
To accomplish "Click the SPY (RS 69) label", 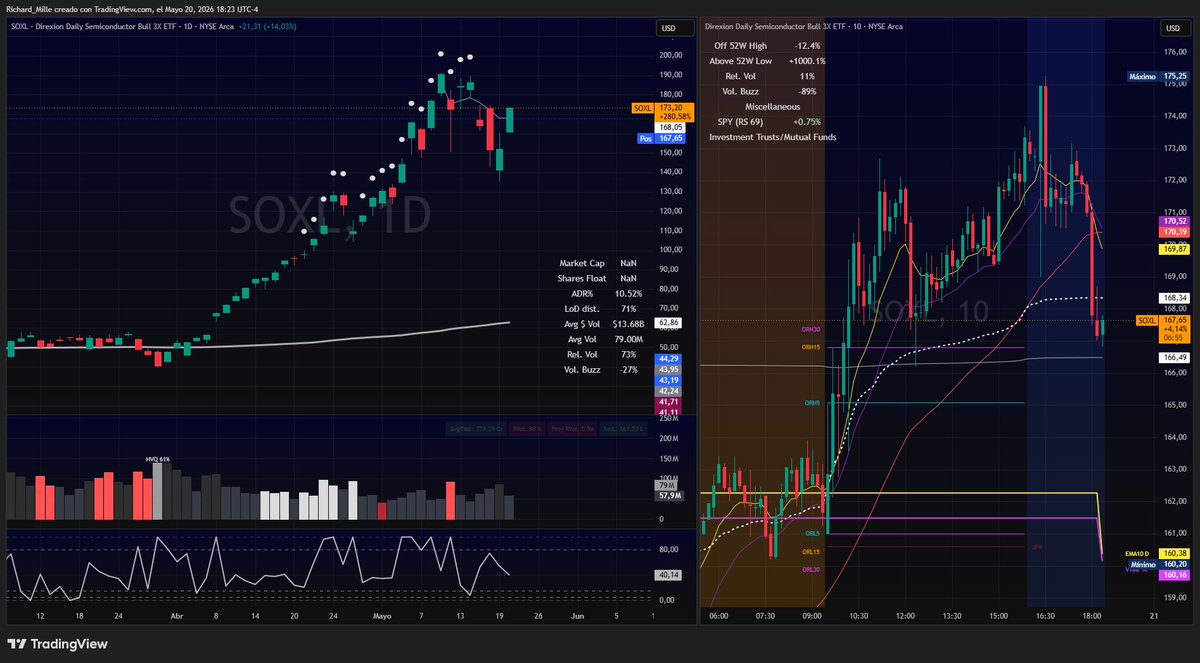I will pos(740,121).
